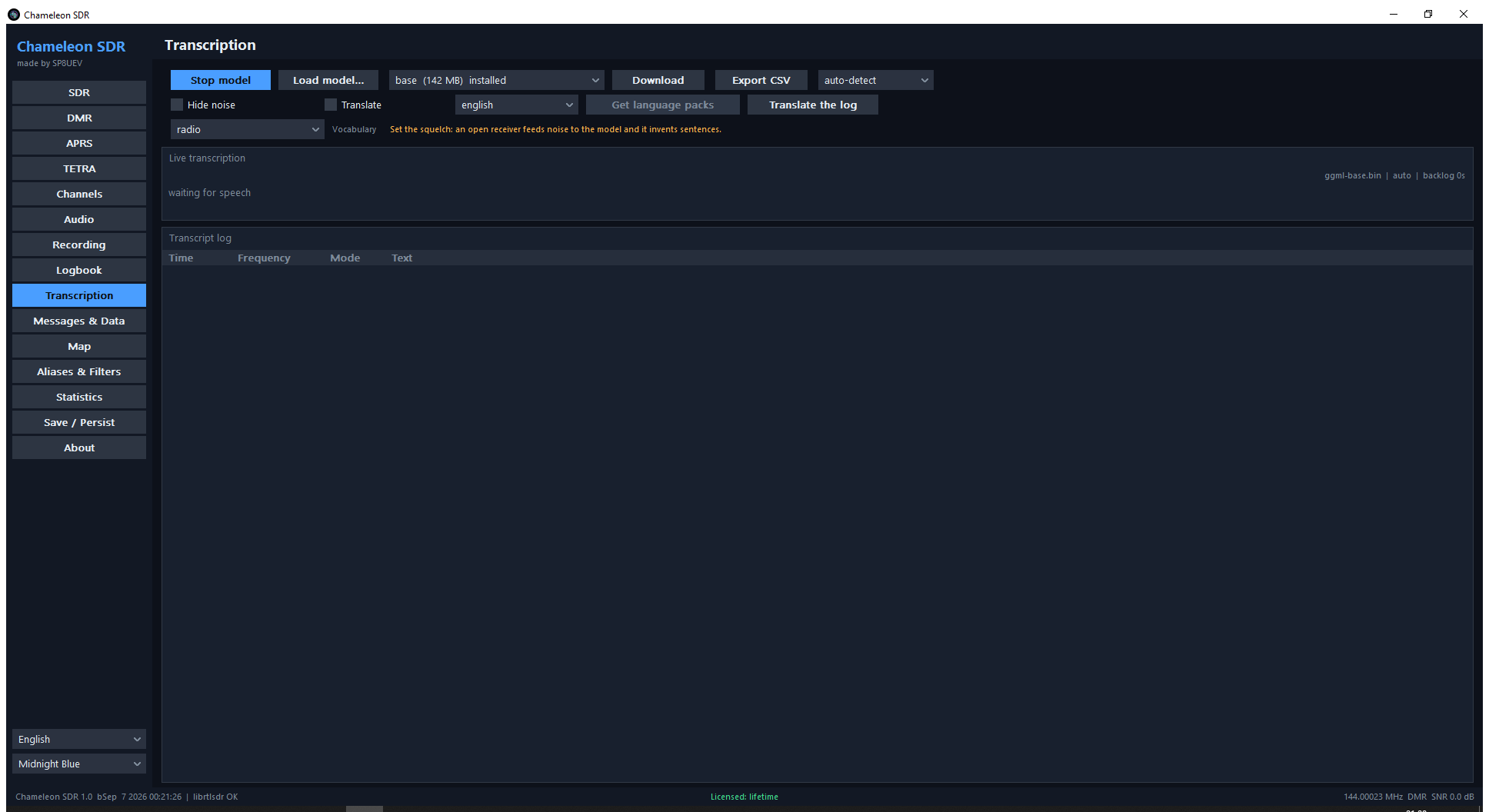
Task: Open the english translation target dropdown
Action: pyautogui.click(x=516, y=105)
